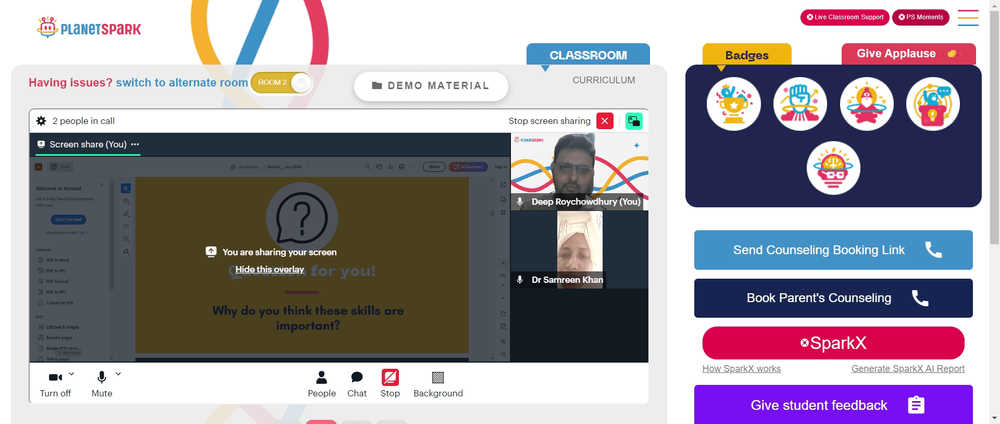The width and height of the screenshot is (1000, 424).
Task: Mute the microphone
Action: coord(101,384)
